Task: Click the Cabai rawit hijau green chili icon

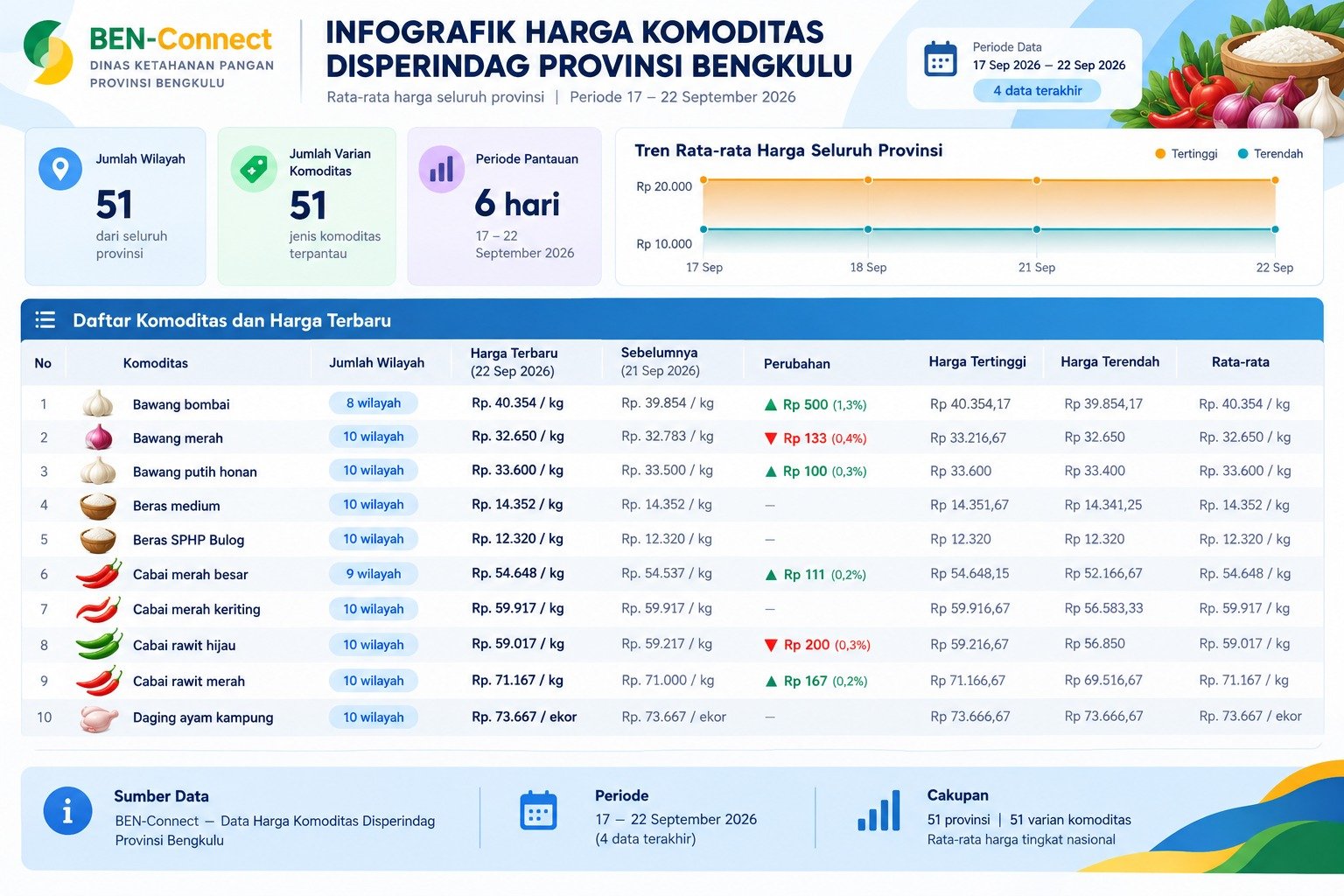Action: point(99,645)
